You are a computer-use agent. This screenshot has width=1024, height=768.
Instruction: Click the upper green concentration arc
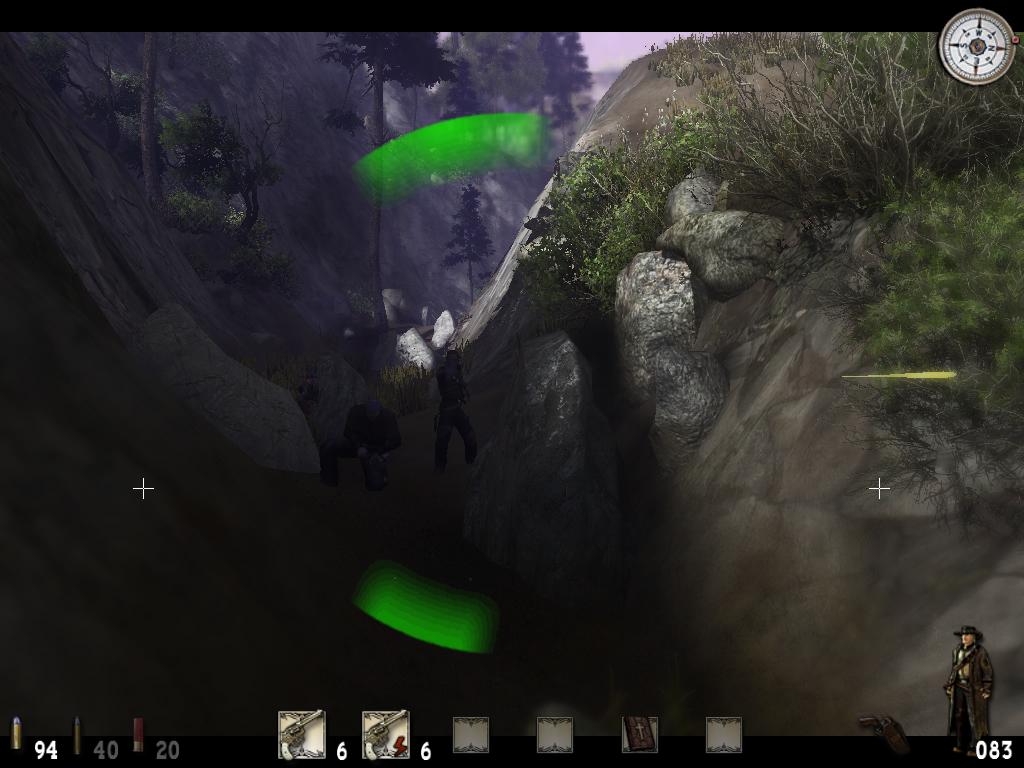click(452, 157)
